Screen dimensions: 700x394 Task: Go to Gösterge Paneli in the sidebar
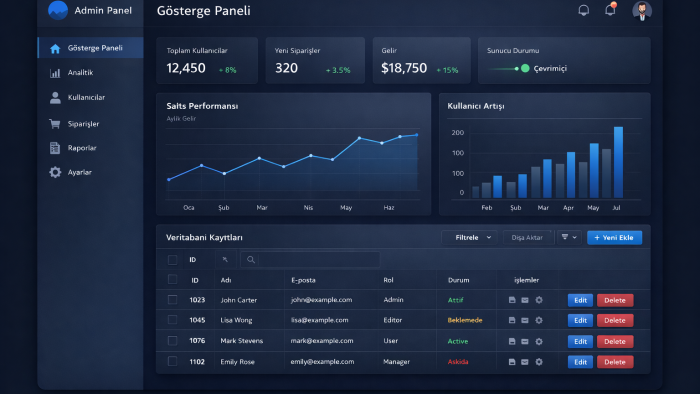tap(91, 48)
